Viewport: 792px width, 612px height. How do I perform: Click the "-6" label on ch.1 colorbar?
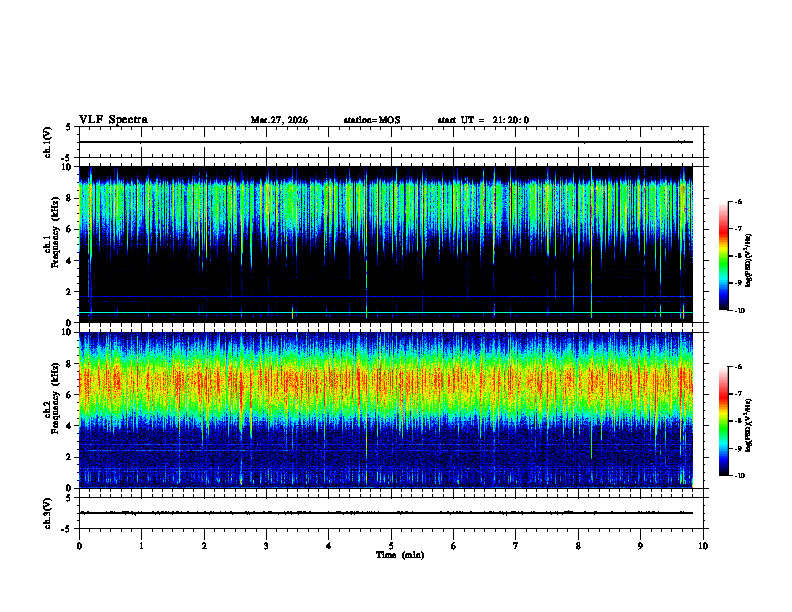click(738, 202)
